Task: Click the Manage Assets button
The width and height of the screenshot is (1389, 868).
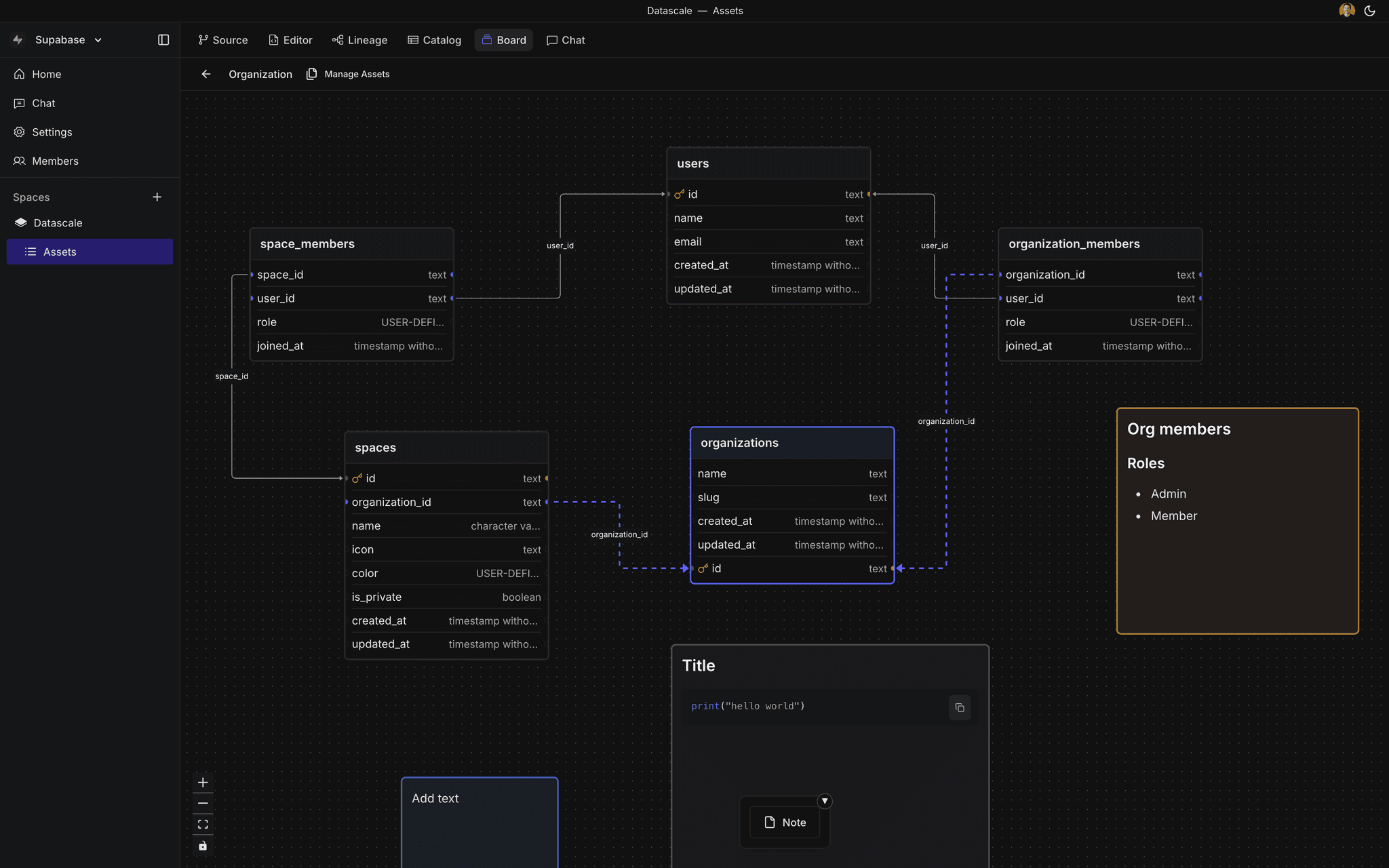Action: (347, 73)
